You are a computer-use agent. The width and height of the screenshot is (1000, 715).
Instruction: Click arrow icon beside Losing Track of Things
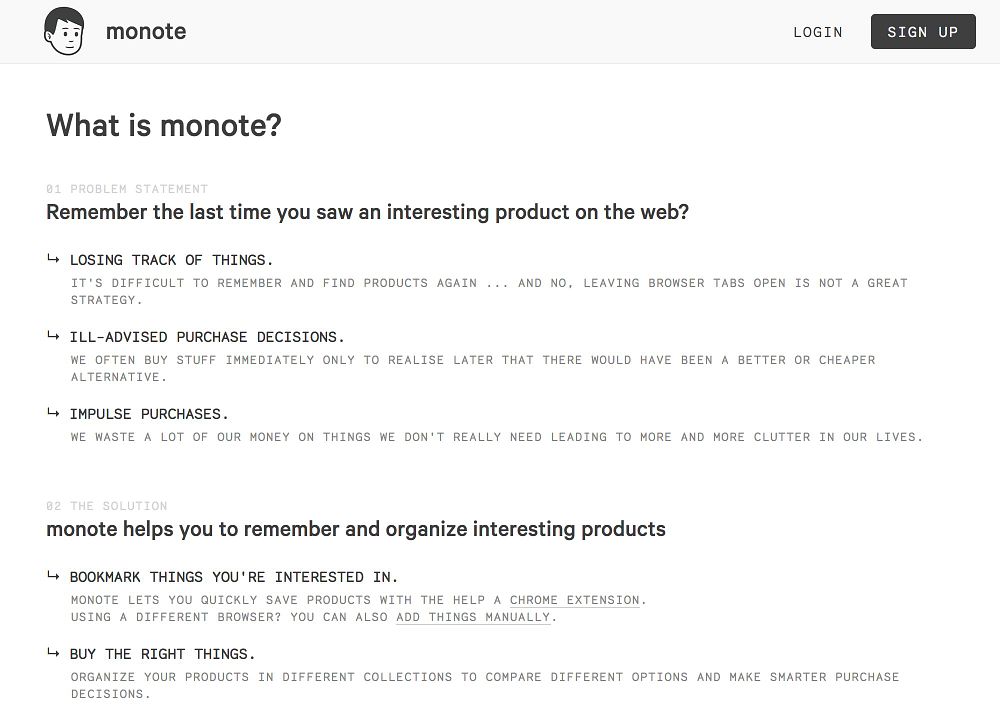point(53,259)
